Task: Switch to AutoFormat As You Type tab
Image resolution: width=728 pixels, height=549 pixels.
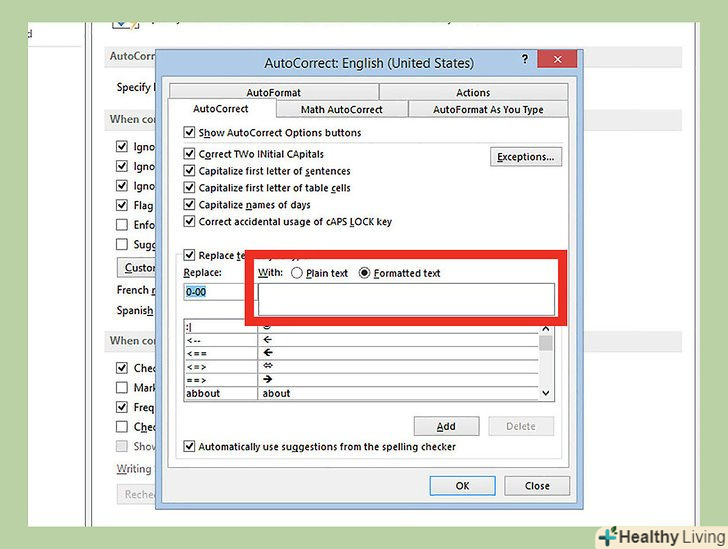Action: (488, 110)
